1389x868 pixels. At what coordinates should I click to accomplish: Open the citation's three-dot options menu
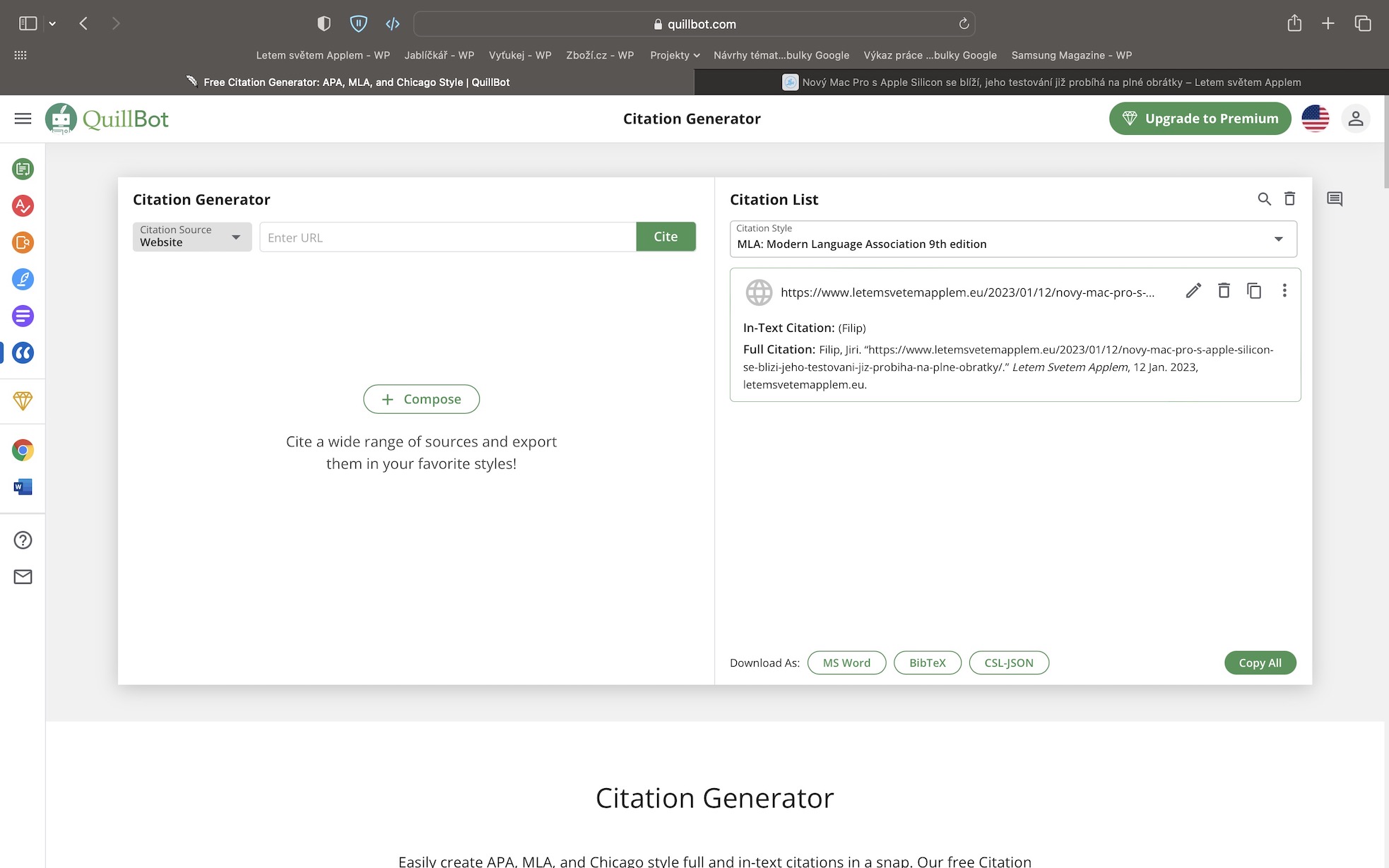point(1284,291)
